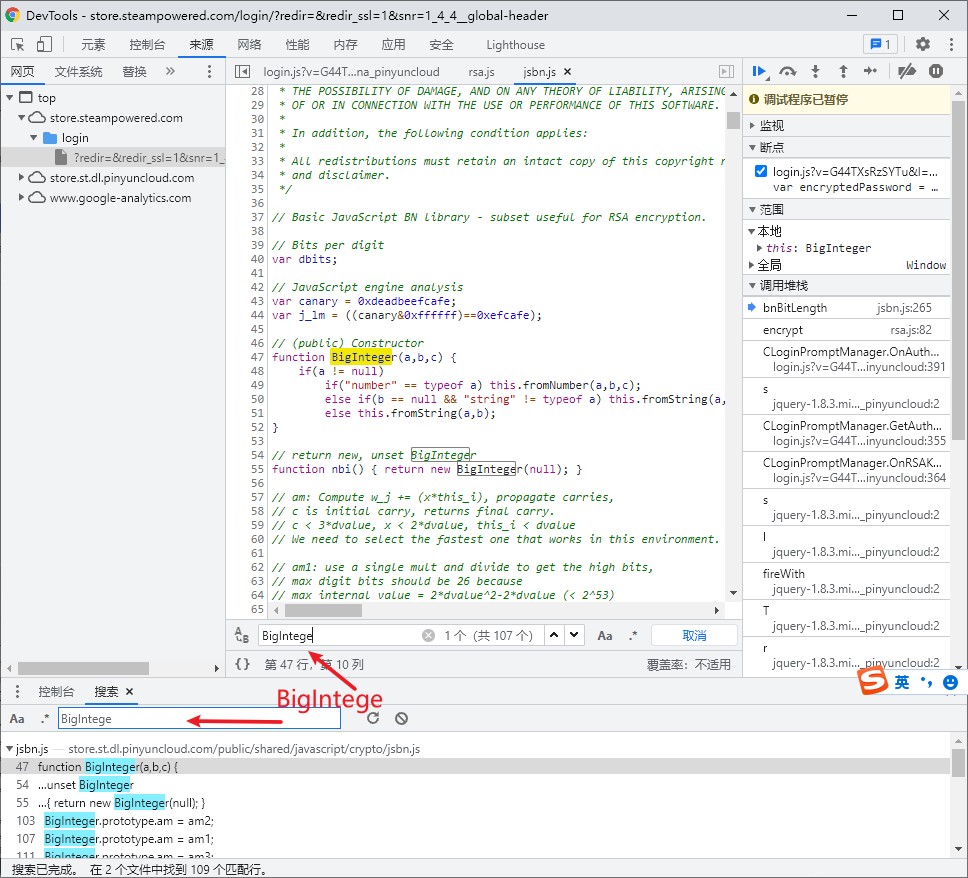This screenshot has height=878, width=968.
Task: Focus the in-file find input field
Action: click(339, 635)
